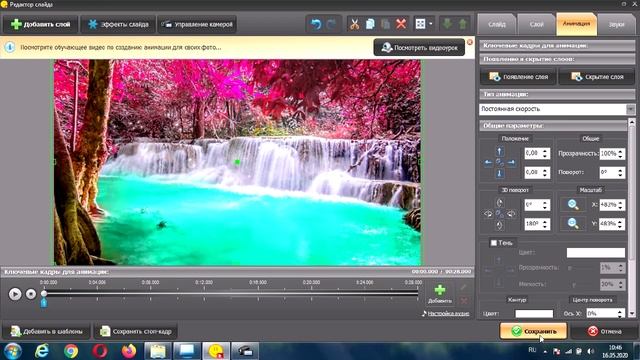Adjust the Поворот rotation spinner
This screenshot has width=640, height=360.
[620, 172]
